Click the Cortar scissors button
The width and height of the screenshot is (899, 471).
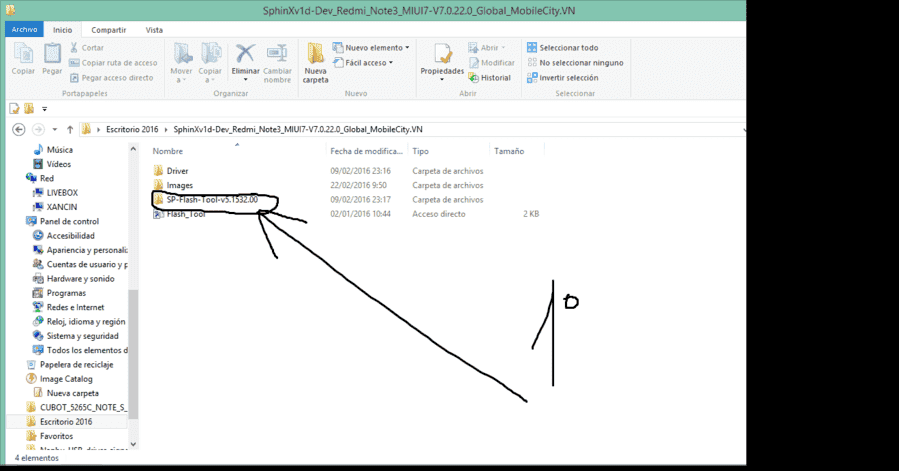tap(87, 48)
